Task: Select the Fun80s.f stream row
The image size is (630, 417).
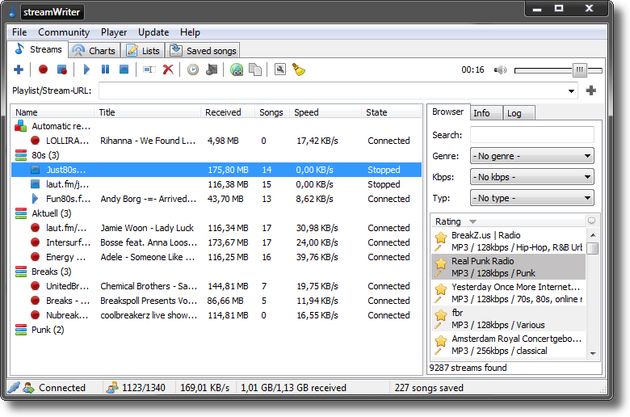Action: 217,199
